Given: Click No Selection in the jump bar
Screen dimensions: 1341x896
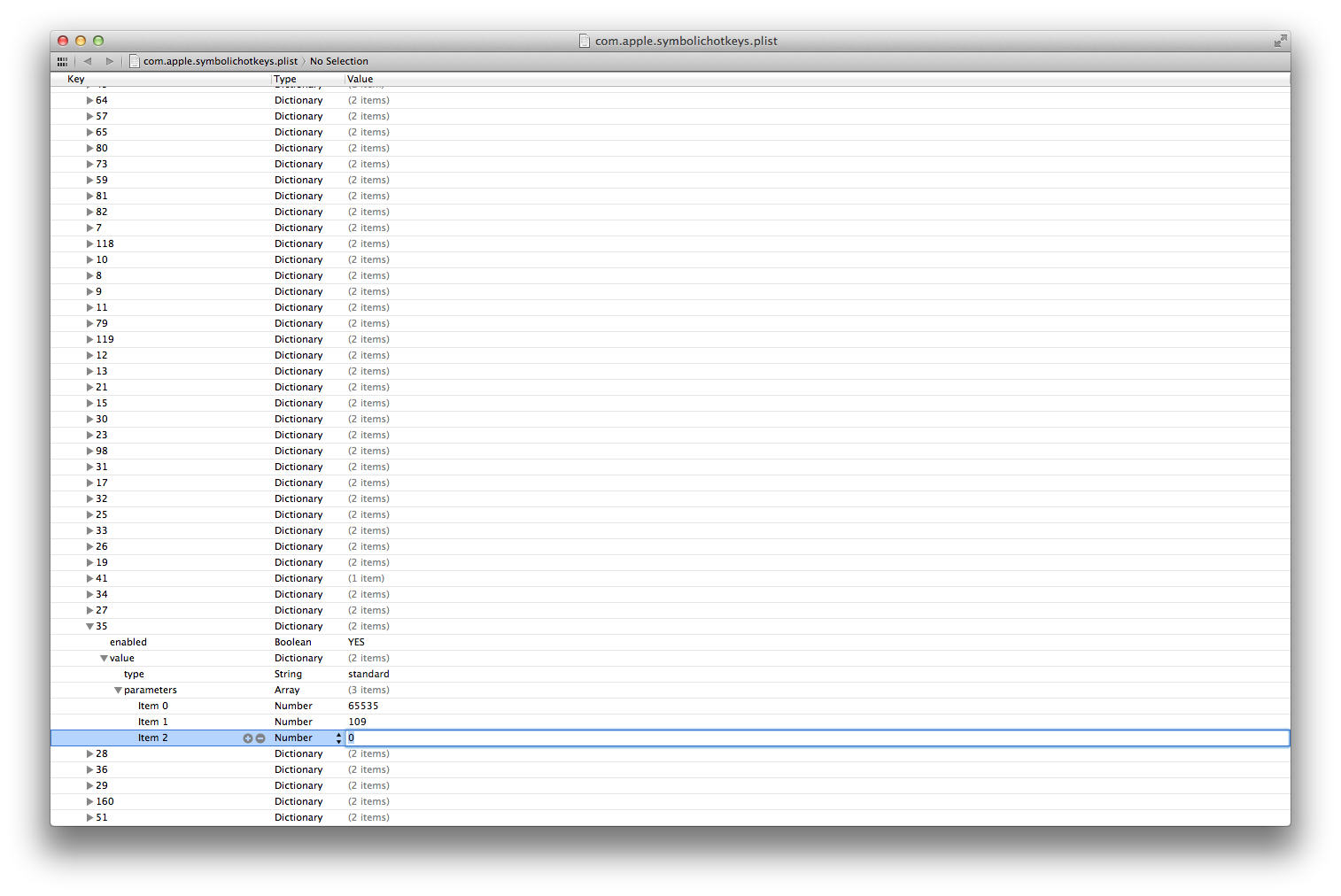Looking at the screenshot, I should tap(339, 61).
